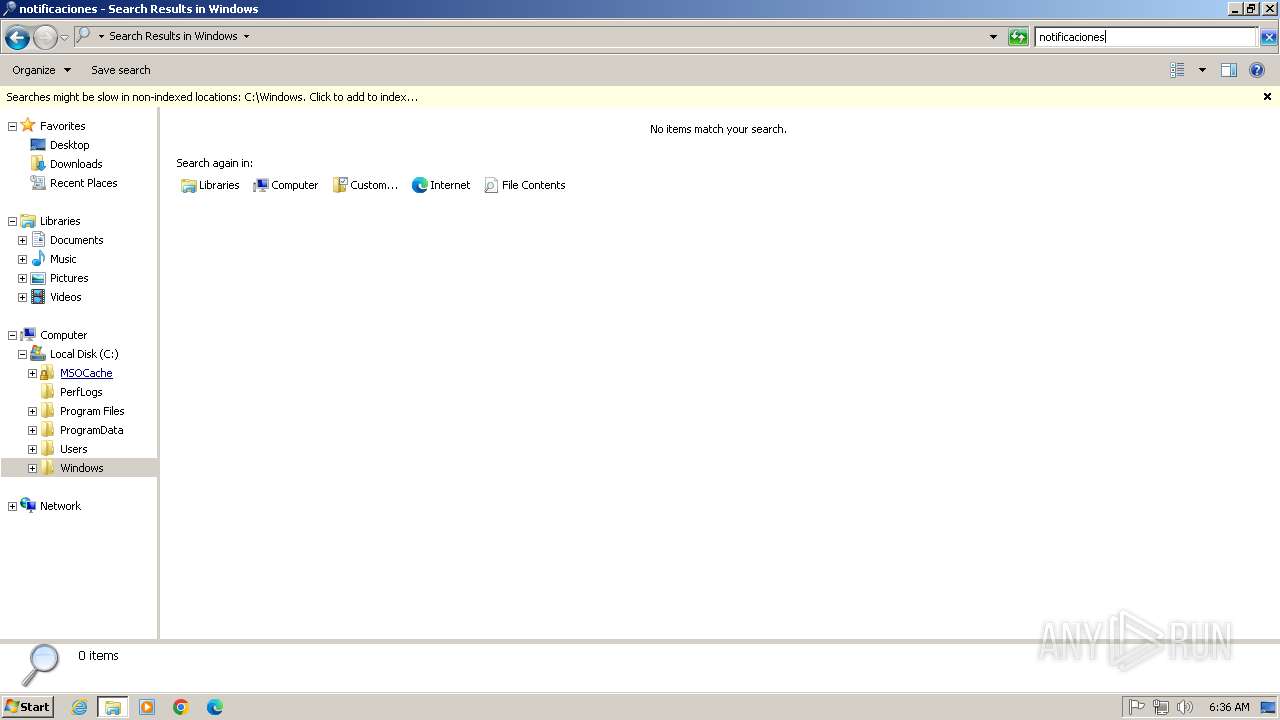
Task: Open the Organize menu
Action: click(41, 70)
